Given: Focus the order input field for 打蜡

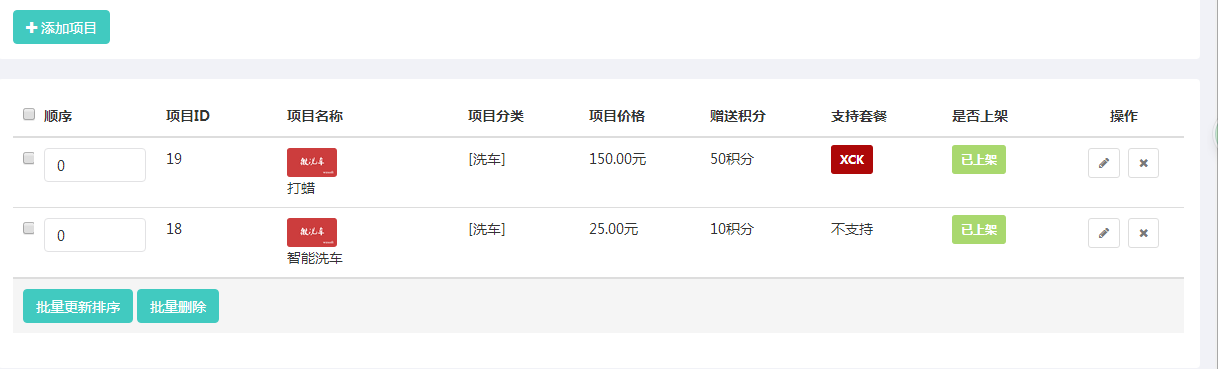Looking at the screenshot, I should tap(95, 165).
